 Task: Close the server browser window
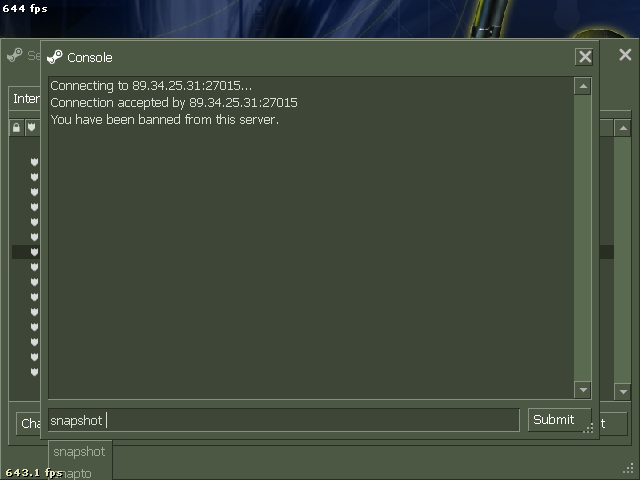[x=625, y=55]
